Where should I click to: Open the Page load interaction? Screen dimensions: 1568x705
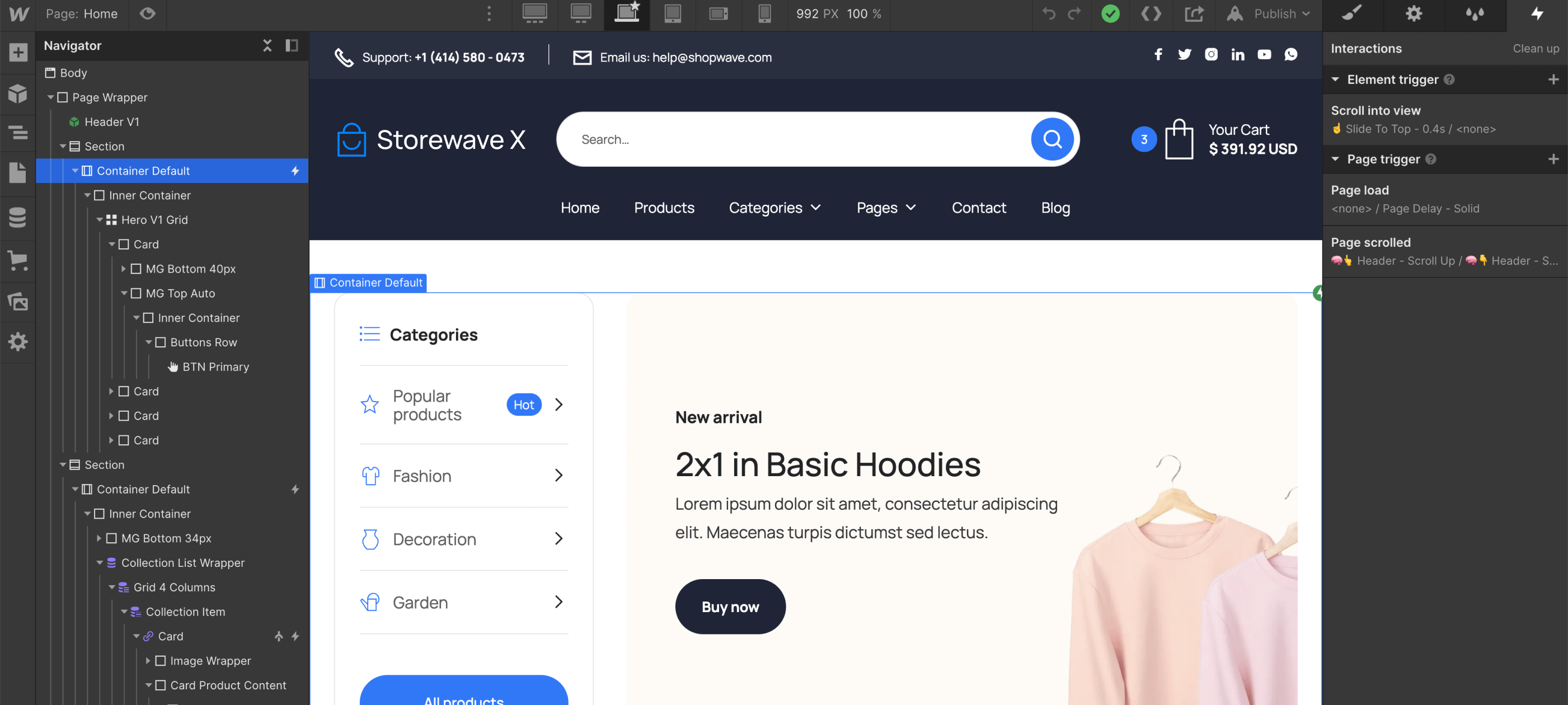coord(1444,199)
